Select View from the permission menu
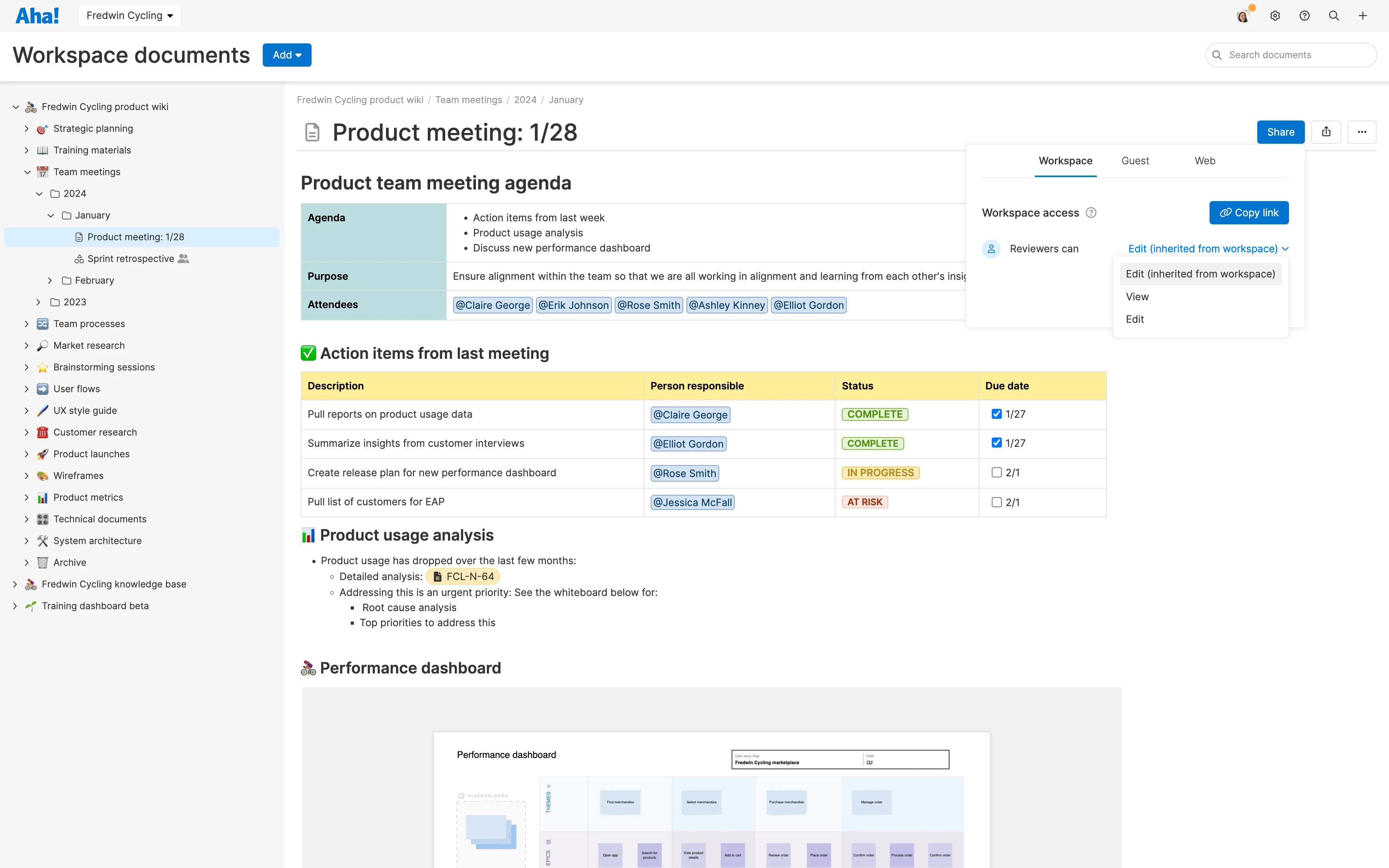This screenshot has height=868, width=1389. pyautogui.click(x=1137, y=297)
